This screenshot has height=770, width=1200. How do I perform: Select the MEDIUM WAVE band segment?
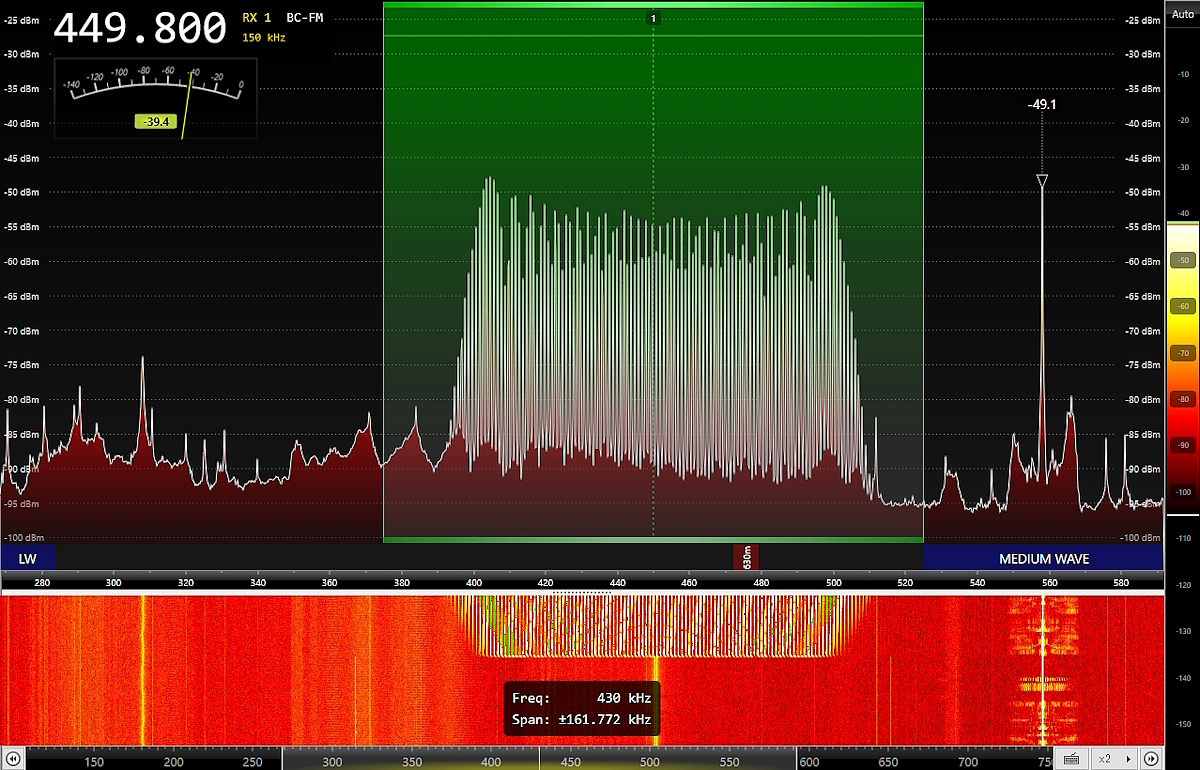point(1043,559)
